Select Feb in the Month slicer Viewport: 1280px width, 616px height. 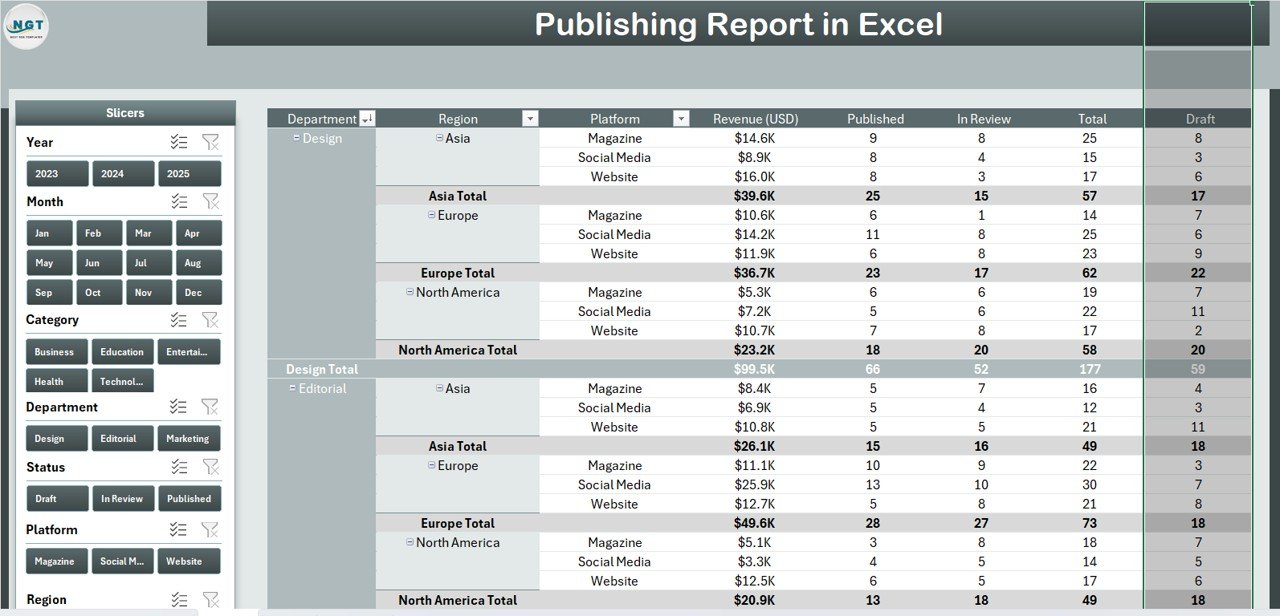(99, 233)
